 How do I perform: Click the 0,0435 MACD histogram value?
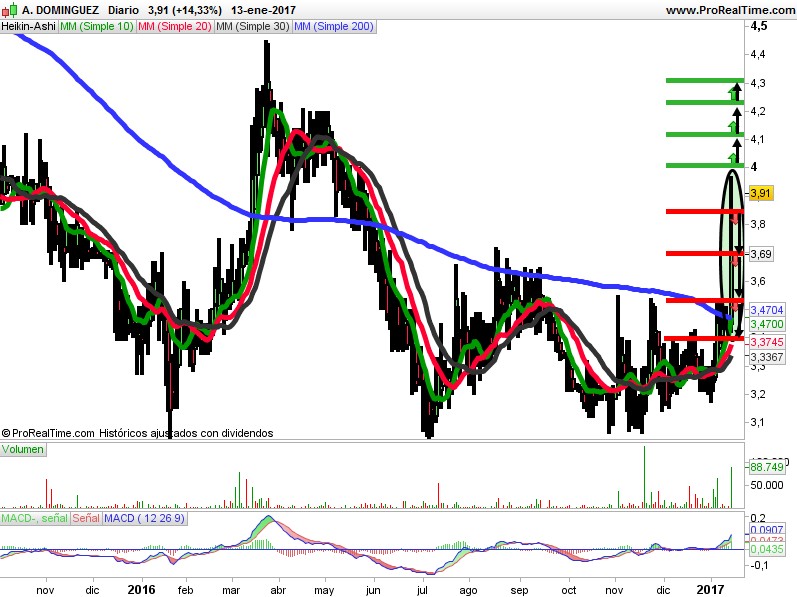point(767,549)
